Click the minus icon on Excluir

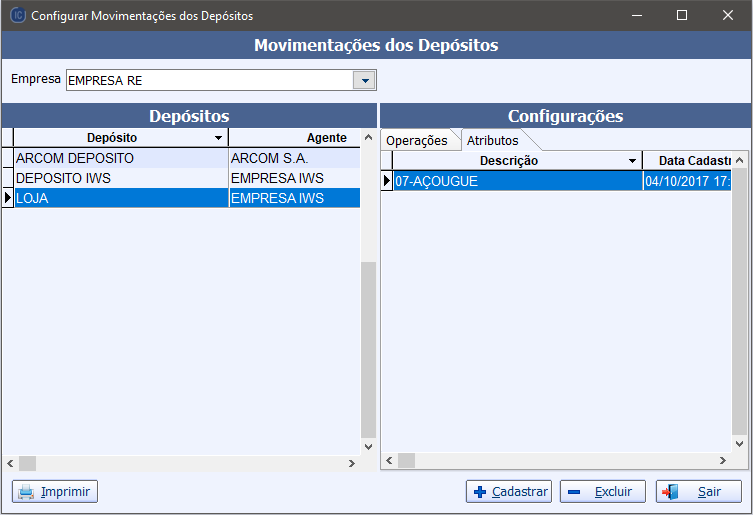(574, 492)
